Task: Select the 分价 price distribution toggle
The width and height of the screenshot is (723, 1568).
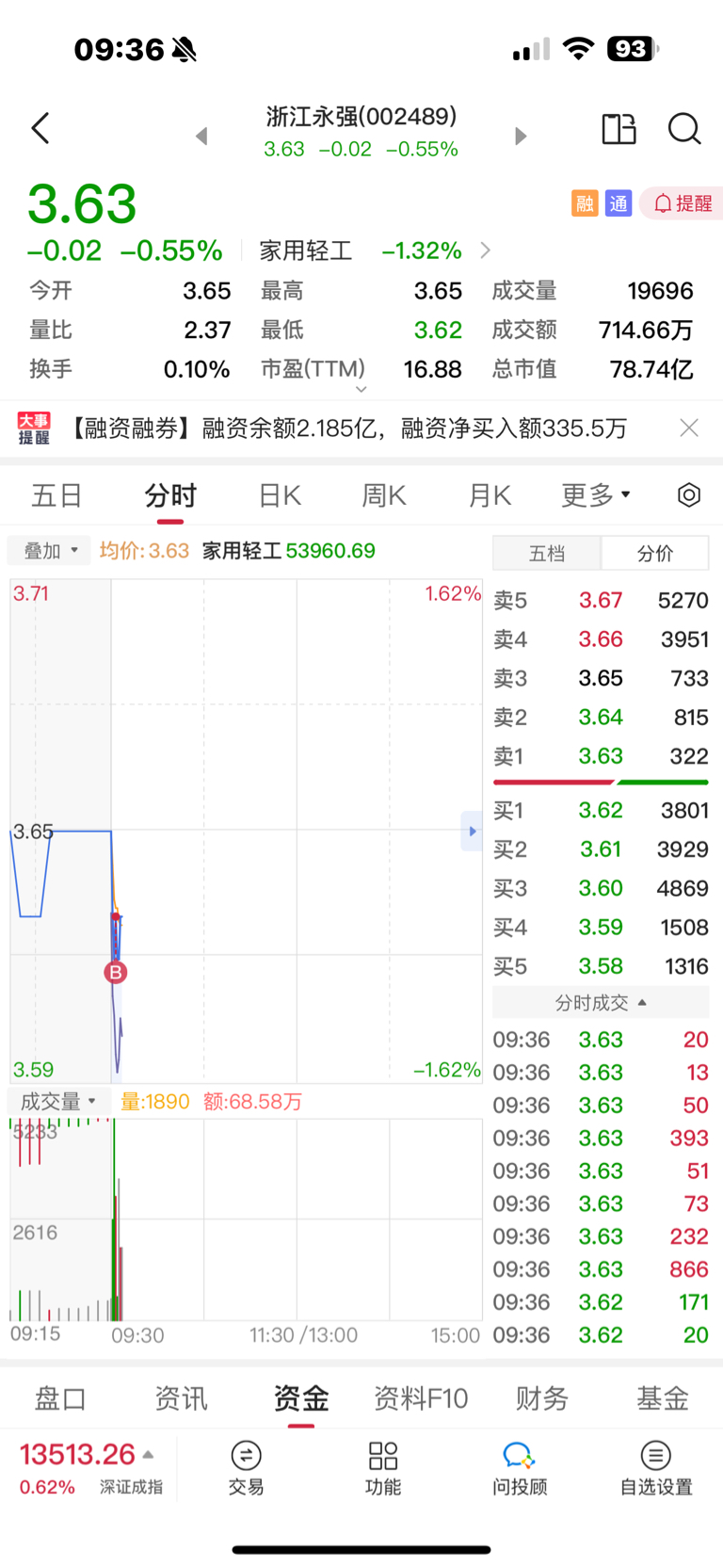Action: tap(655, 554)
